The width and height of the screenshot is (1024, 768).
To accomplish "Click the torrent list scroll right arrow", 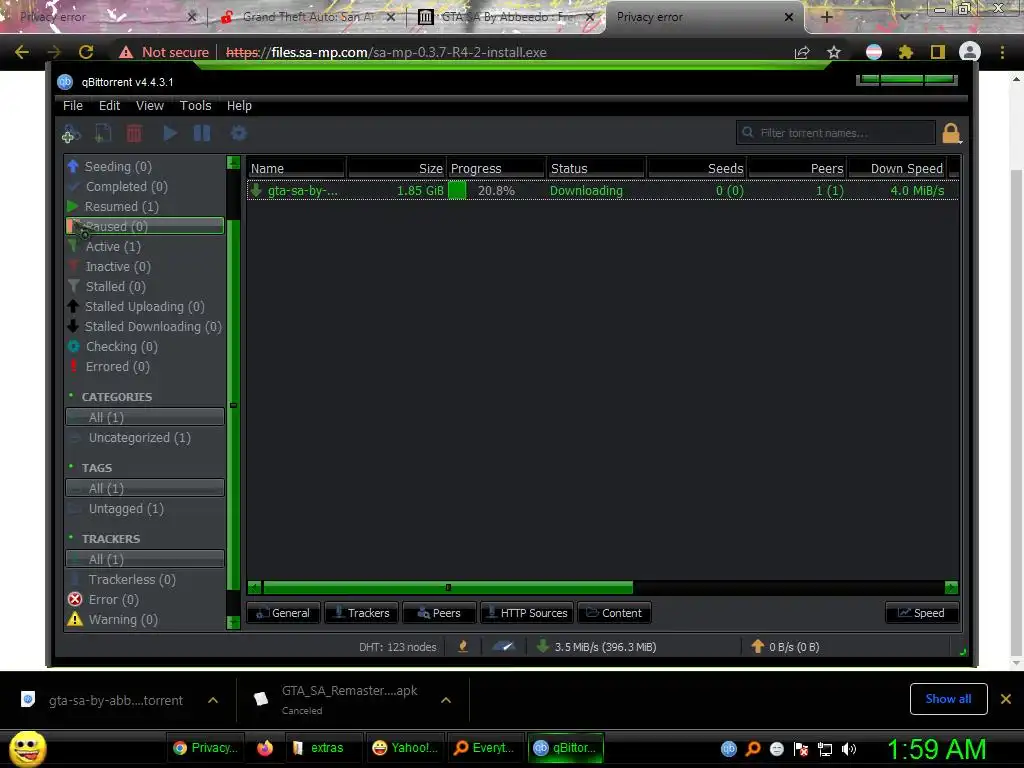I will click(x=952, y=587).
